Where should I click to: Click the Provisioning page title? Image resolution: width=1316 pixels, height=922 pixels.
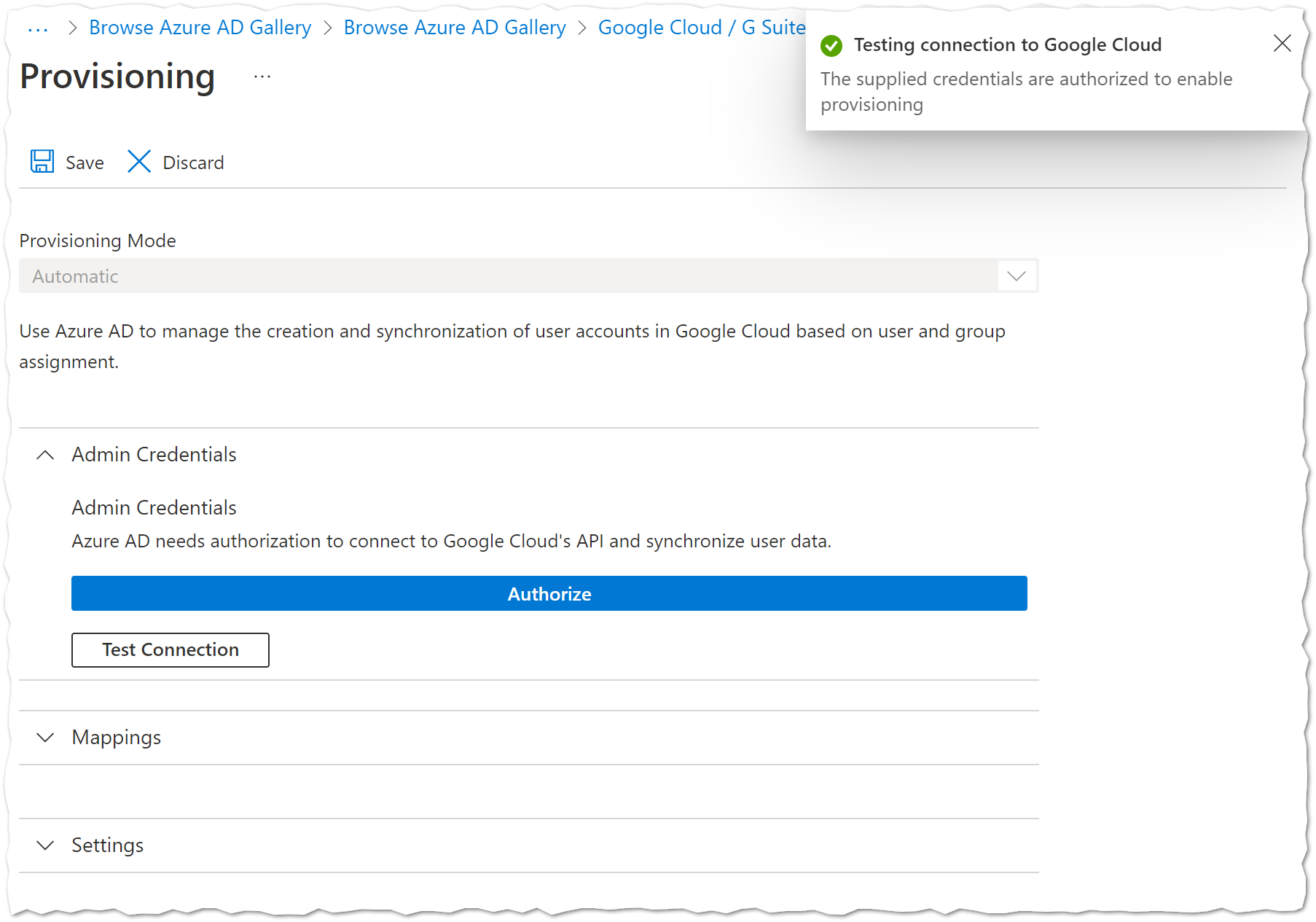(117, 77)
